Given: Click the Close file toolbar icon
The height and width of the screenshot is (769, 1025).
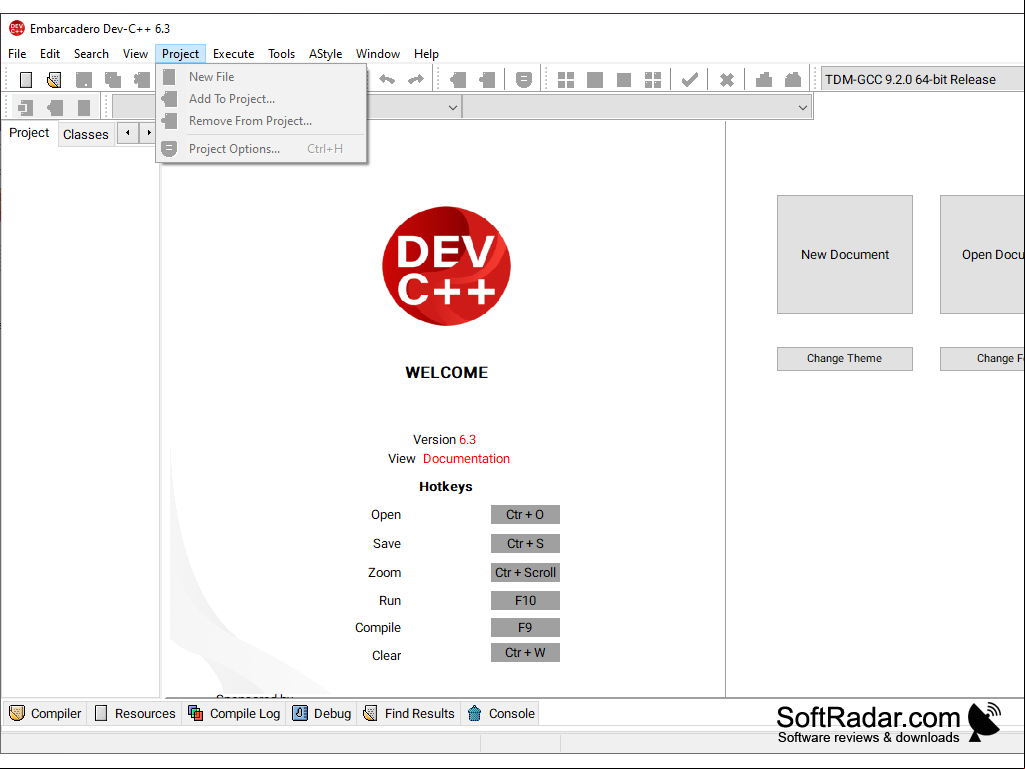Looking at the screenshot, I should pos(142,80).
